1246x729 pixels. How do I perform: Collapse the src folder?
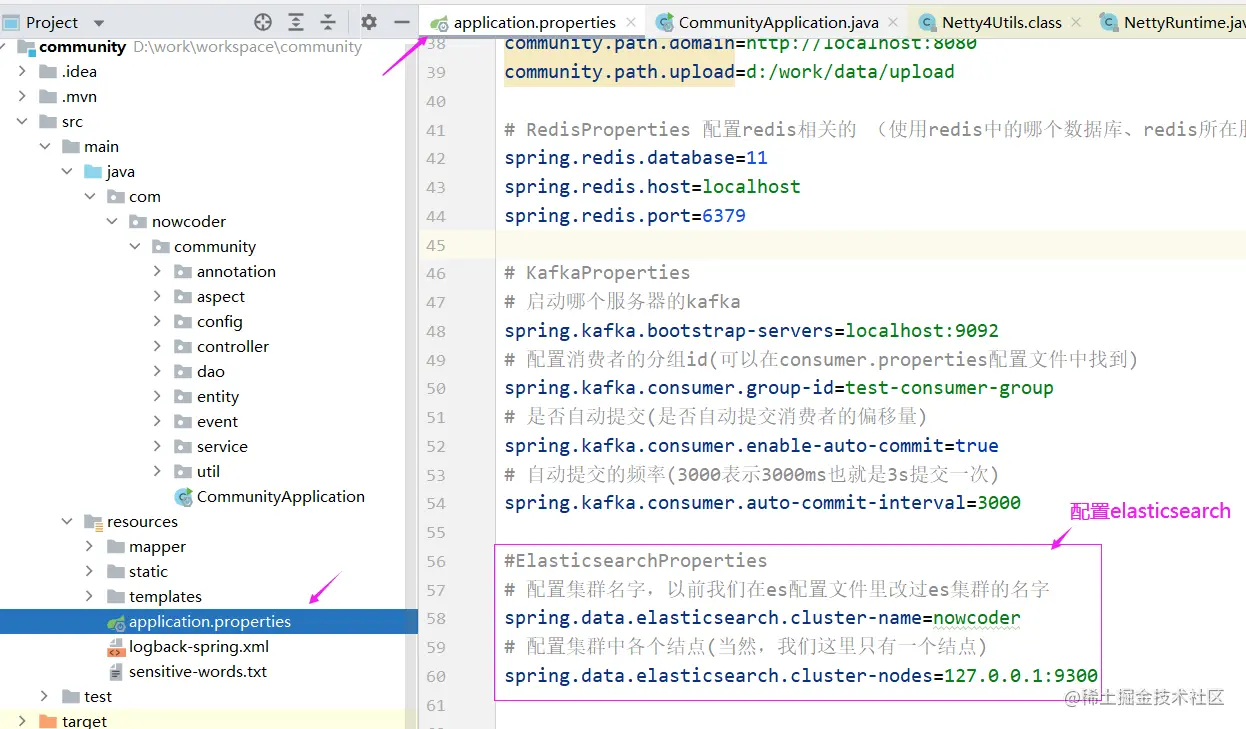click(22, 122)
